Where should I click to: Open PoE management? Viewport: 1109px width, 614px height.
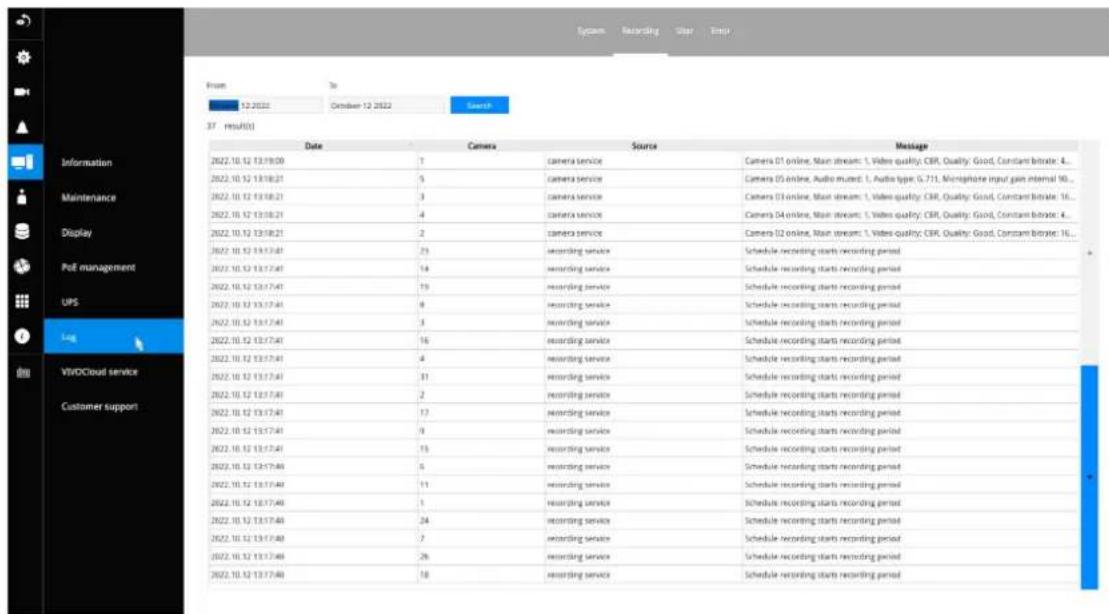click(98, 267)
